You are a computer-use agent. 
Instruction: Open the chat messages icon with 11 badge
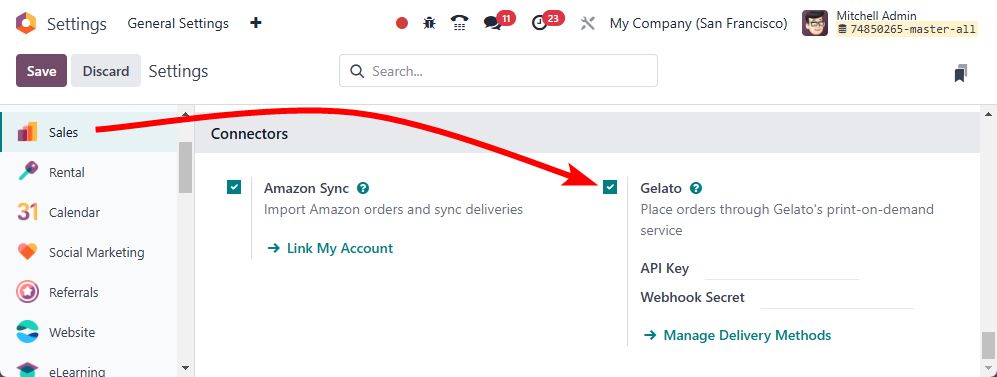(x=492, y=24)
